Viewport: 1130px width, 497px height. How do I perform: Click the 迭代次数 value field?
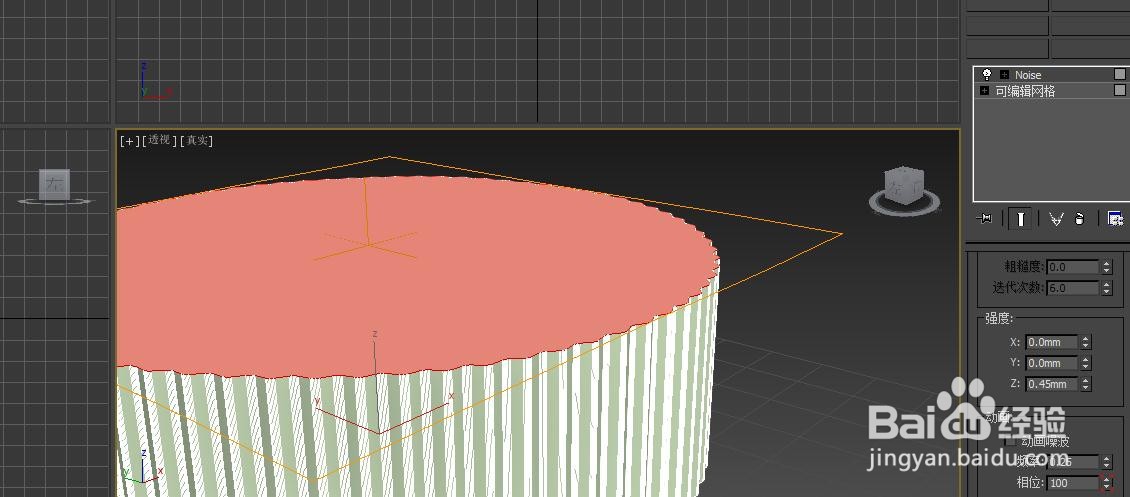1073,288
